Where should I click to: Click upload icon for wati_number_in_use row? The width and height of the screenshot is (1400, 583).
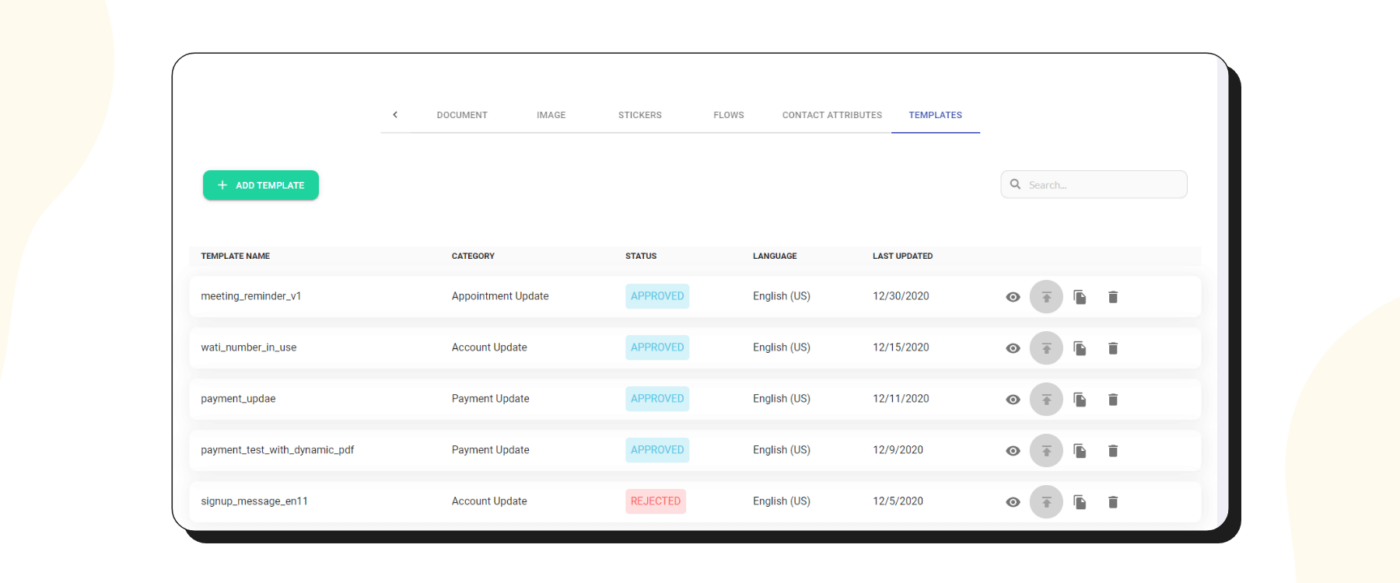[x=1046, y=348]
